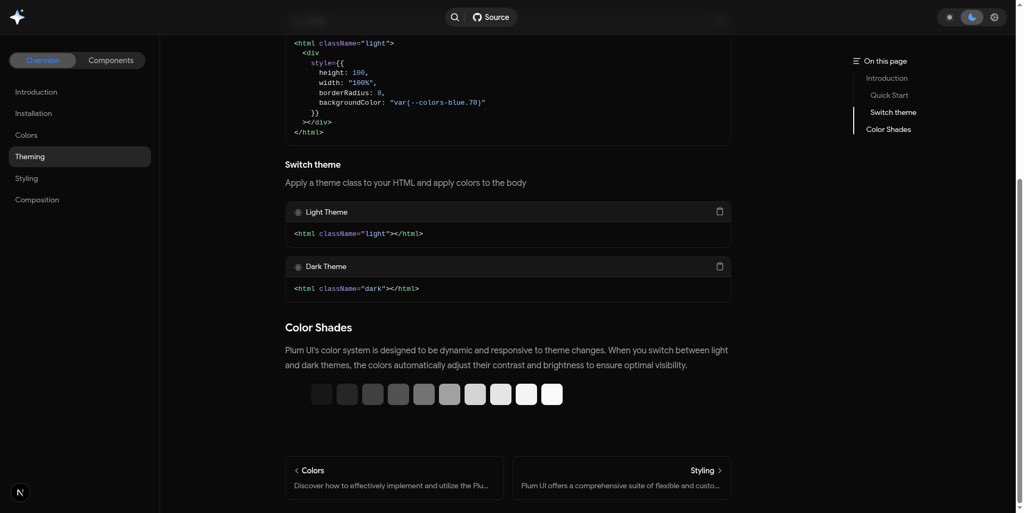Choose system theme via the gear icon
The width and height of the screenshot is (1024, 513).
pos(995,18)
